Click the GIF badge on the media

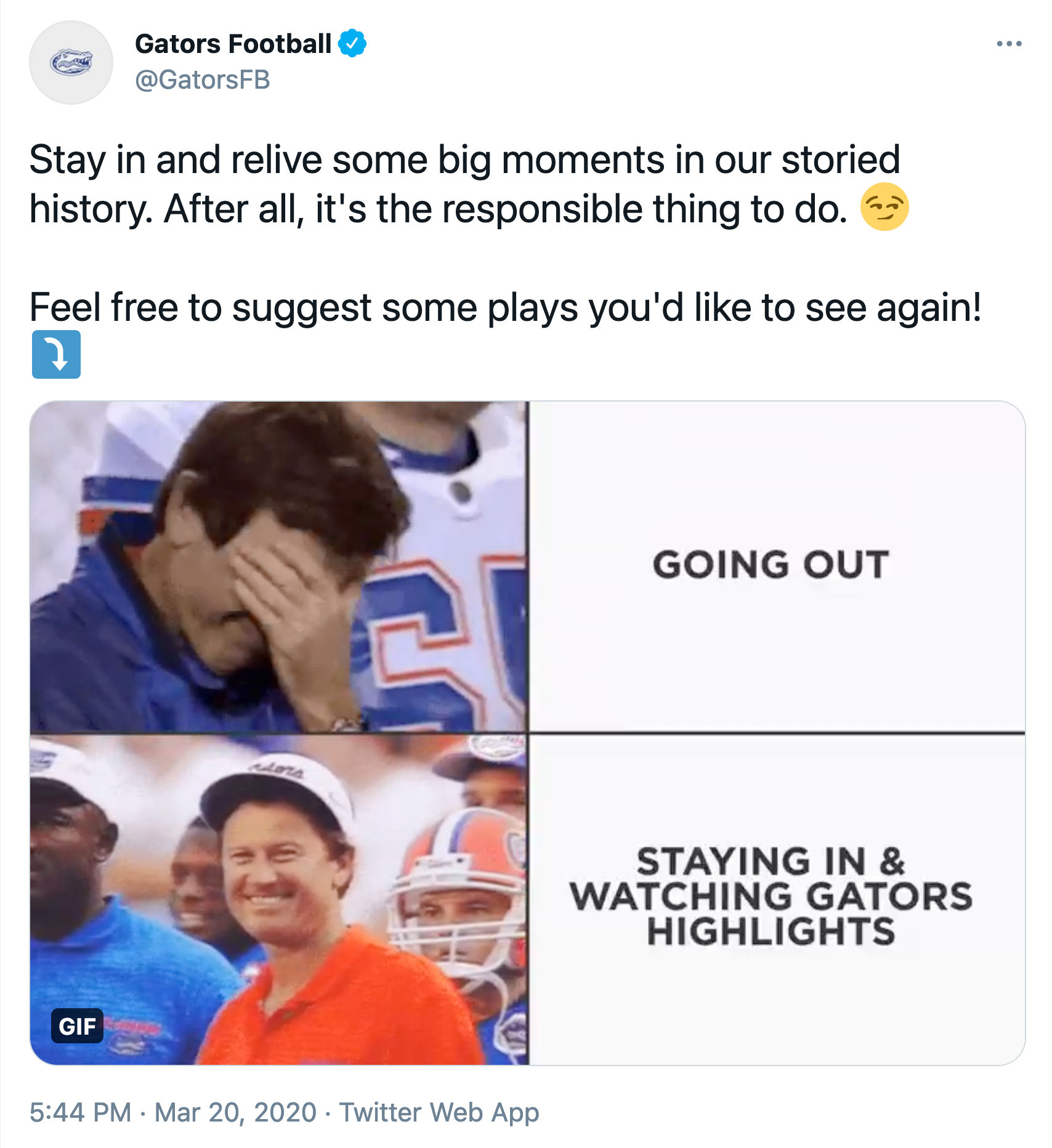click(77, 1026)
